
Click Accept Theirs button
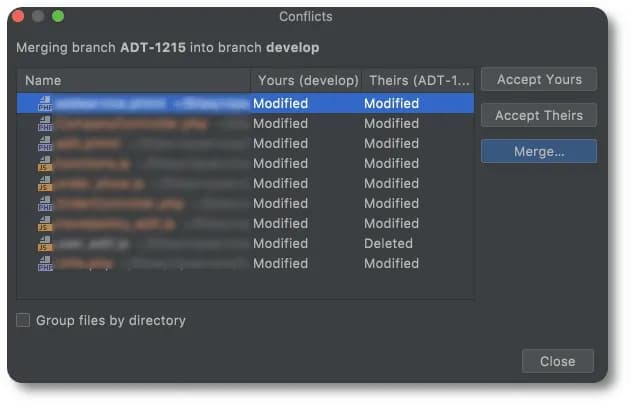pos(539,115)
